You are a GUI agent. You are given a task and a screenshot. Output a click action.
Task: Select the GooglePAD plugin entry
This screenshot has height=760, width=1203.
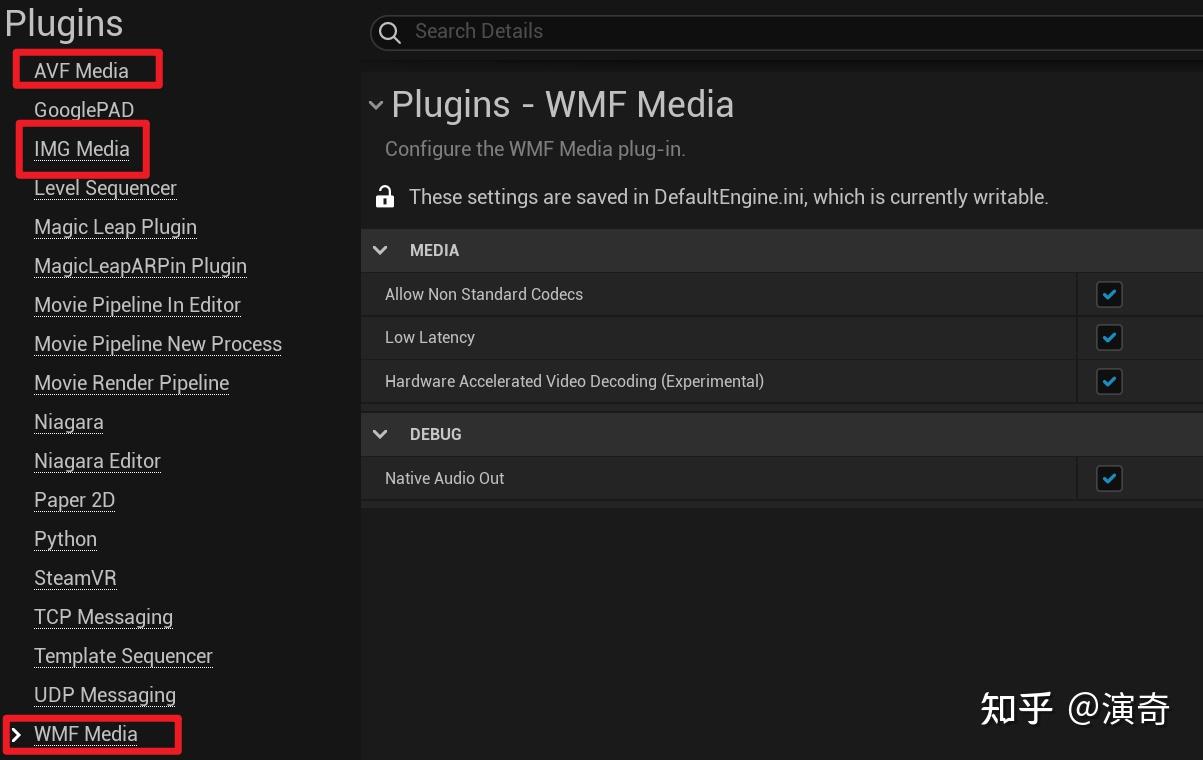tap(84, 110)
